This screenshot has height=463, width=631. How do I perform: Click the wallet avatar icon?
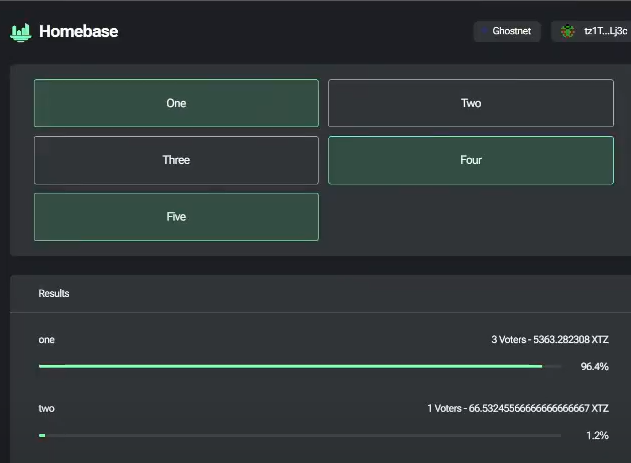coord(569,32)
